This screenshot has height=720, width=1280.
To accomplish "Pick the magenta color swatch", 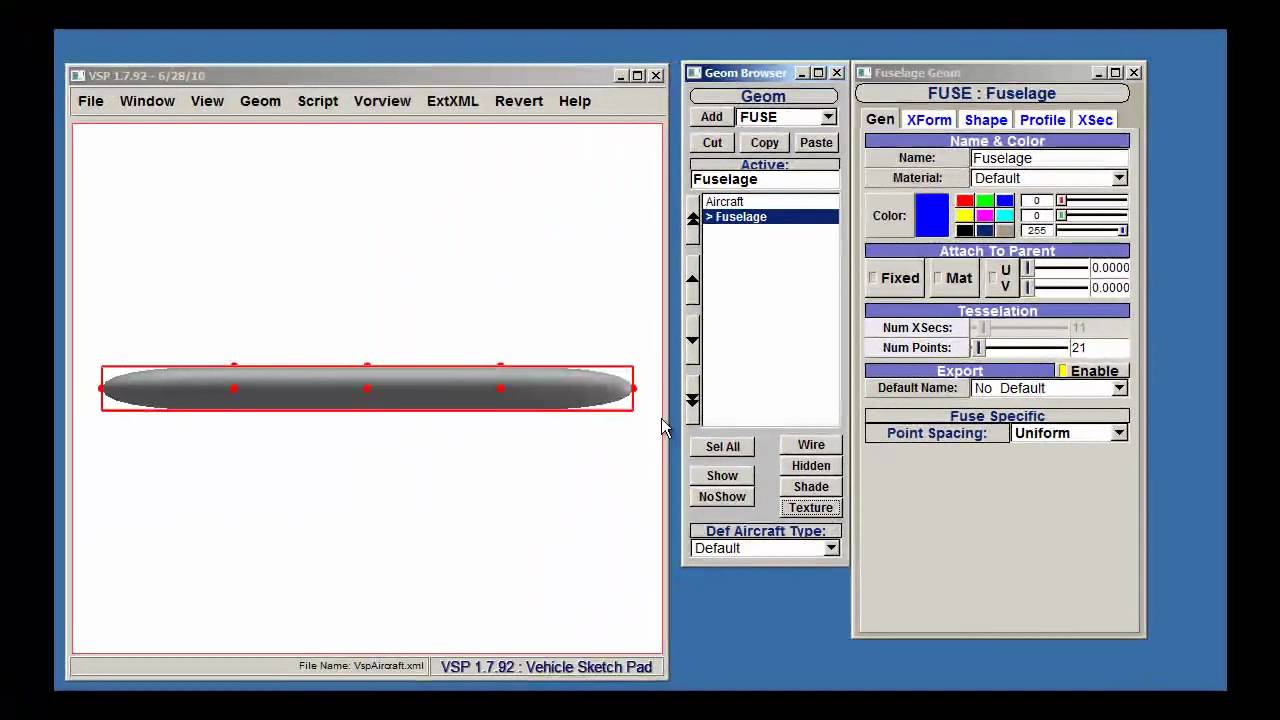I will pyautogui.click(x=985, y=216).
